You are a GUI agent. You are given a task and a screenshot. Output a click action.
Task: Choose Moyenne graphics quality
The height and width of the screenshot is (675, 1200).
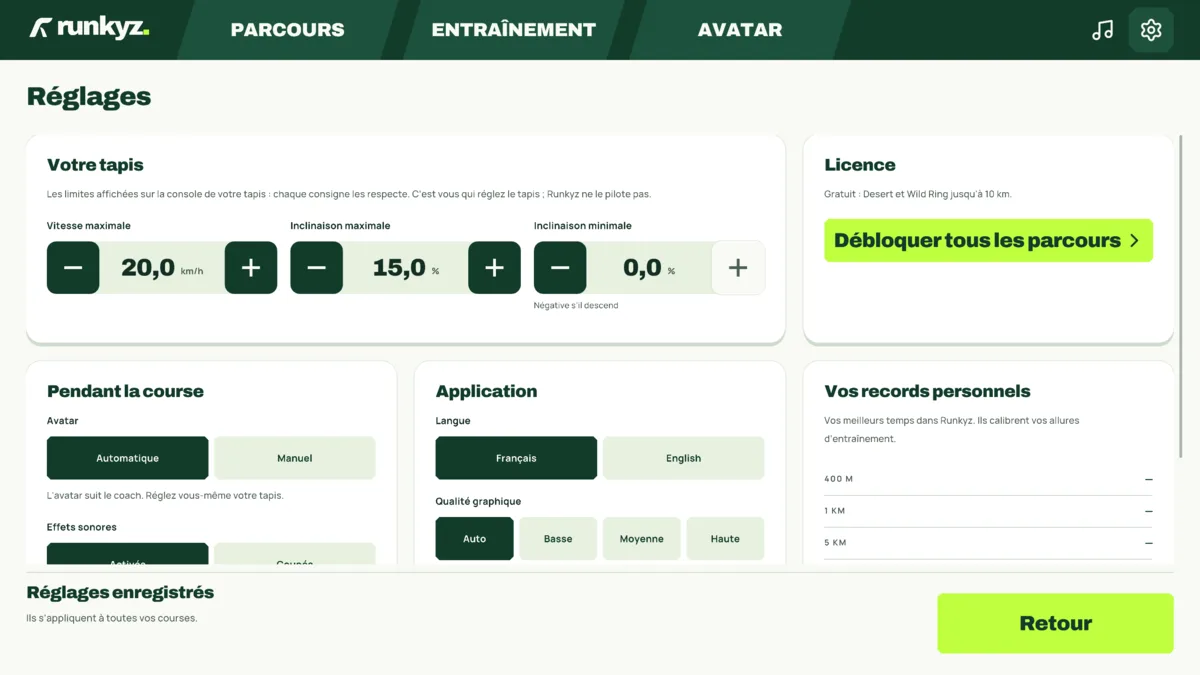coord(642,539)
